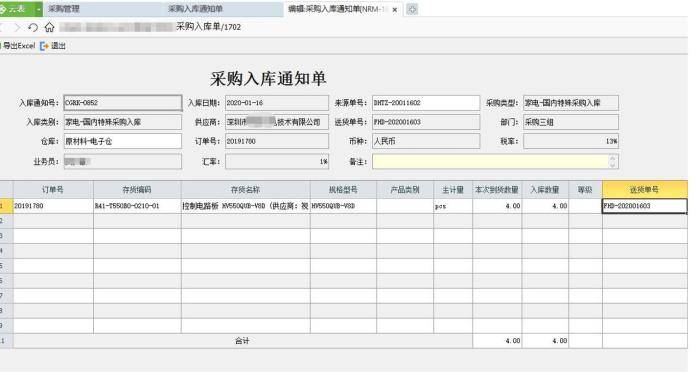Click the 仓库 warehouse field
Image resolution: width=700 pixels, height=372 pixels.
[123, 141]
